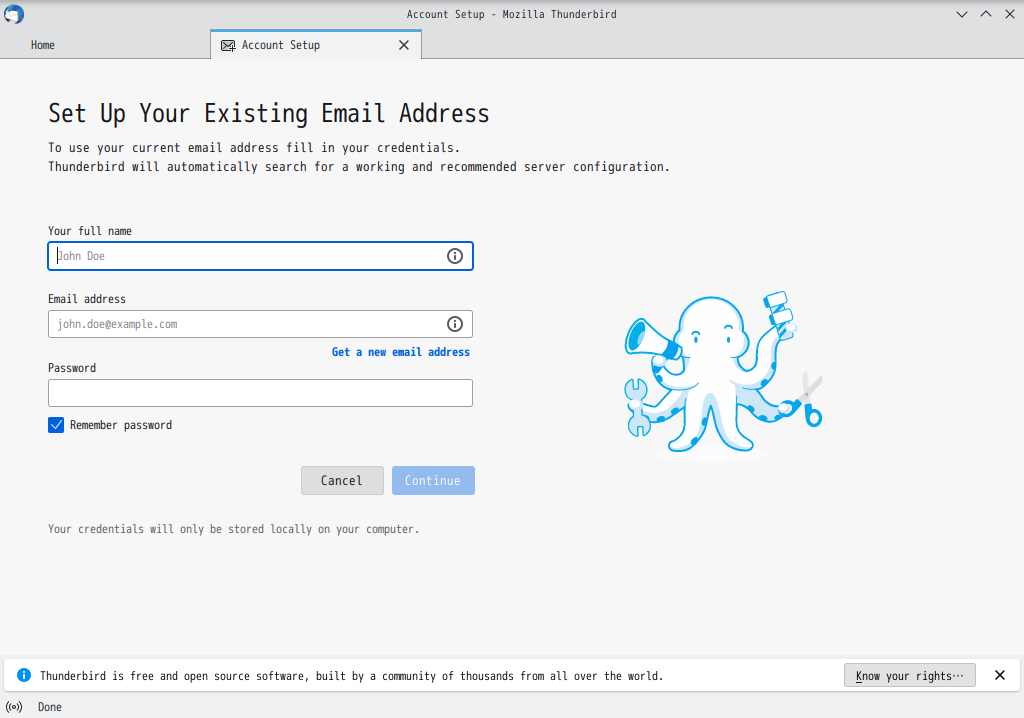This screenshot has width=1024, height=718.
Task: Switch to the Home tab
Action: (105, 45)
